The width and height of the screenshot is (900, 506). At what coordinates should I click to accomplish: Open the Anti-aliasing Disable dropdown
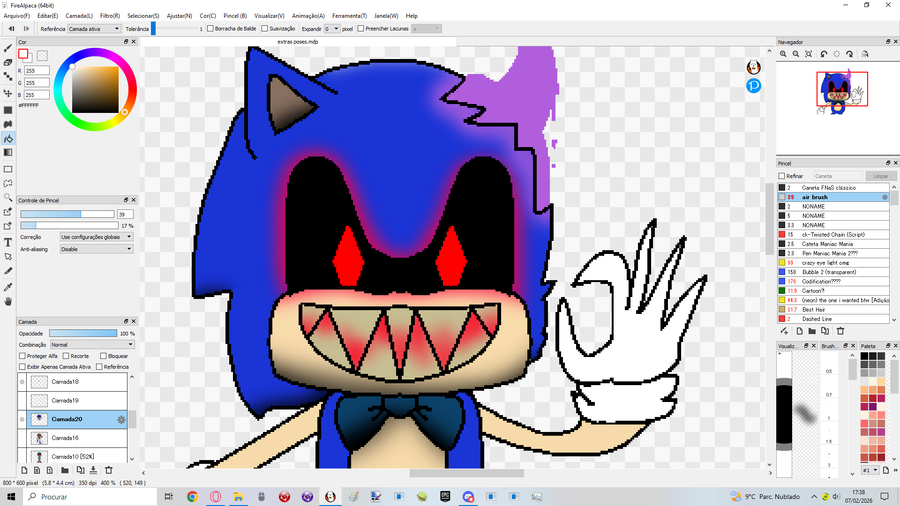click(x=96, y=250)
